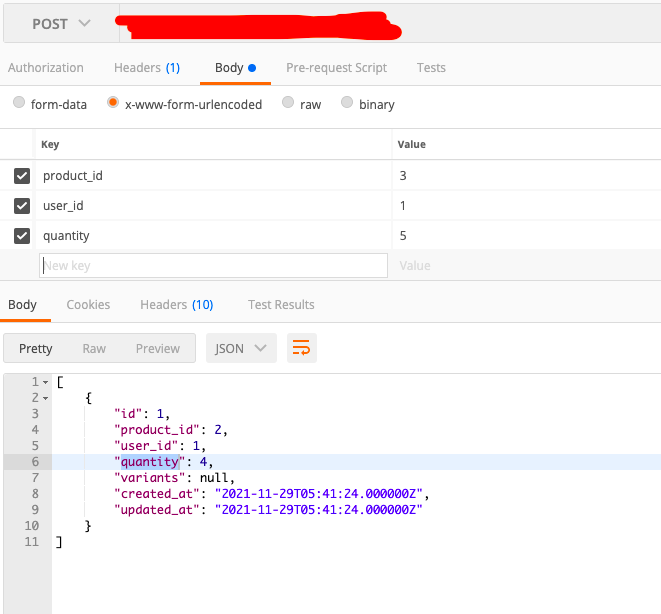Click the created_at timestamp value
The width and height of the screenshot is (661, 614).
[319, 494]
